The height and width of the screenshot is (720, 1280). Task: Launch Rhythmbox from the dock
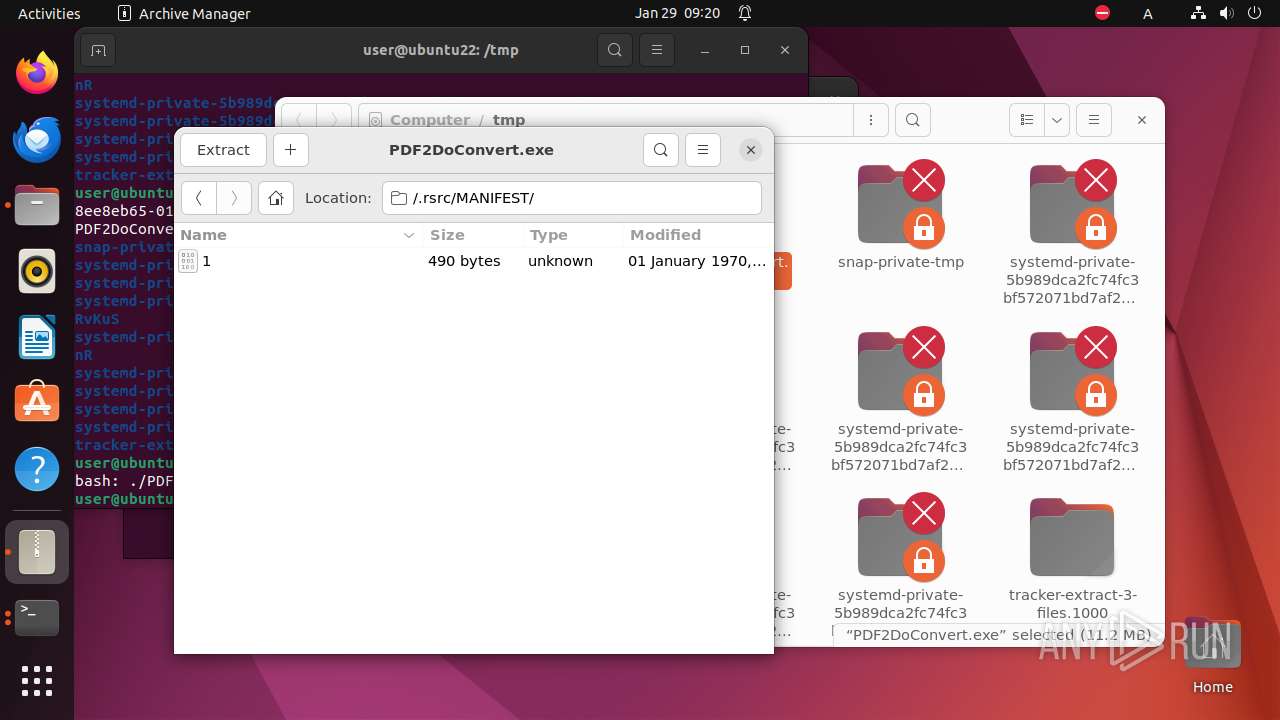(37, 271)
